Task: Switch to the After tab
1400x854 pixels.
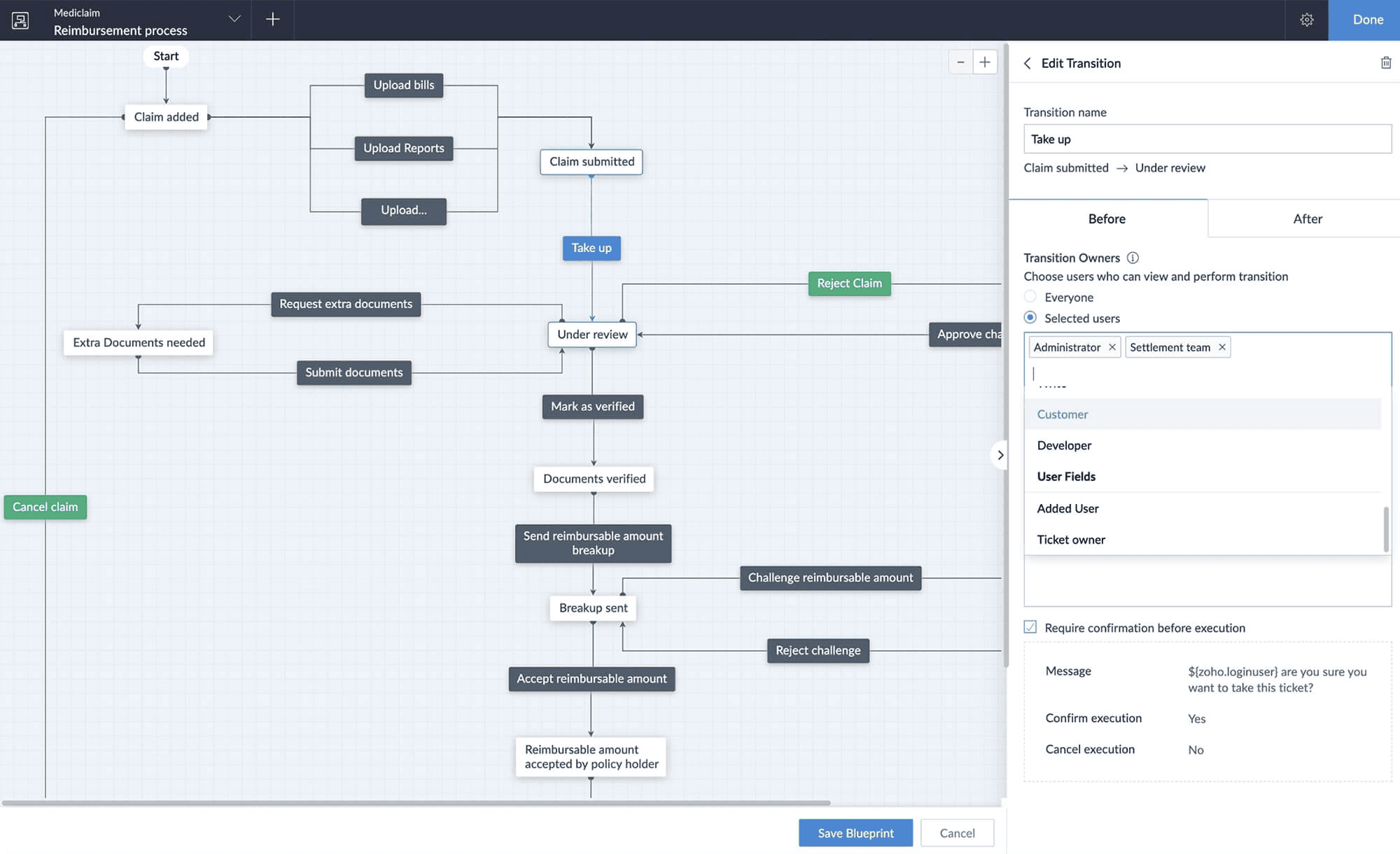Action: (1308, 218)
